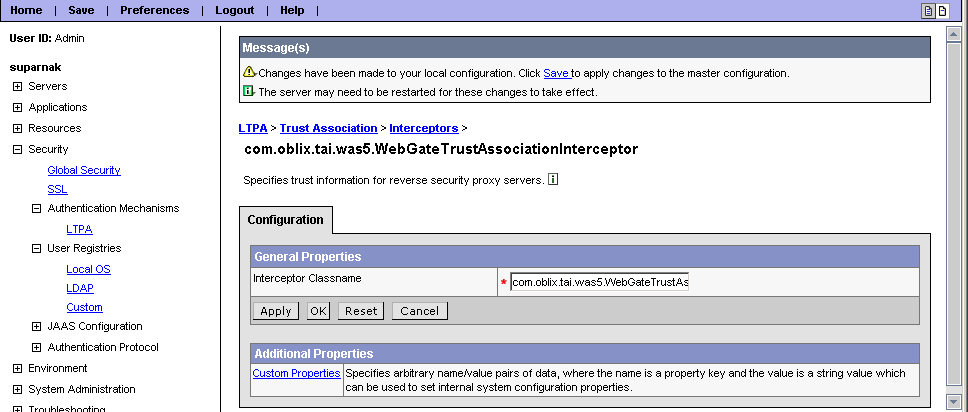Expand the Applications tree node

pyautogui.click(x=17, y=107)
